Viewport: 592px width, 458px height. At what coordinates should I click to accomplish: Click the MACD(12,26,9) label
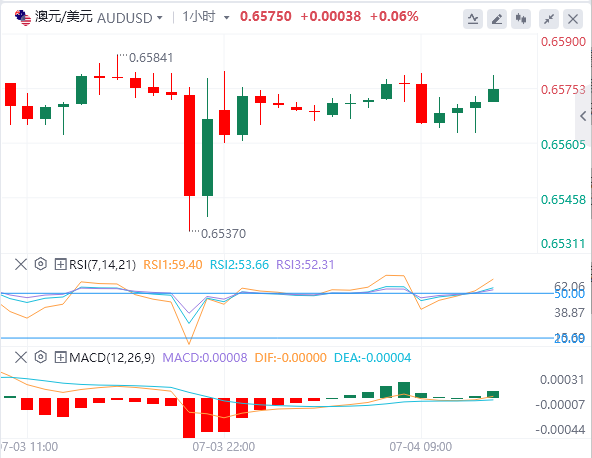coord(112,358)
